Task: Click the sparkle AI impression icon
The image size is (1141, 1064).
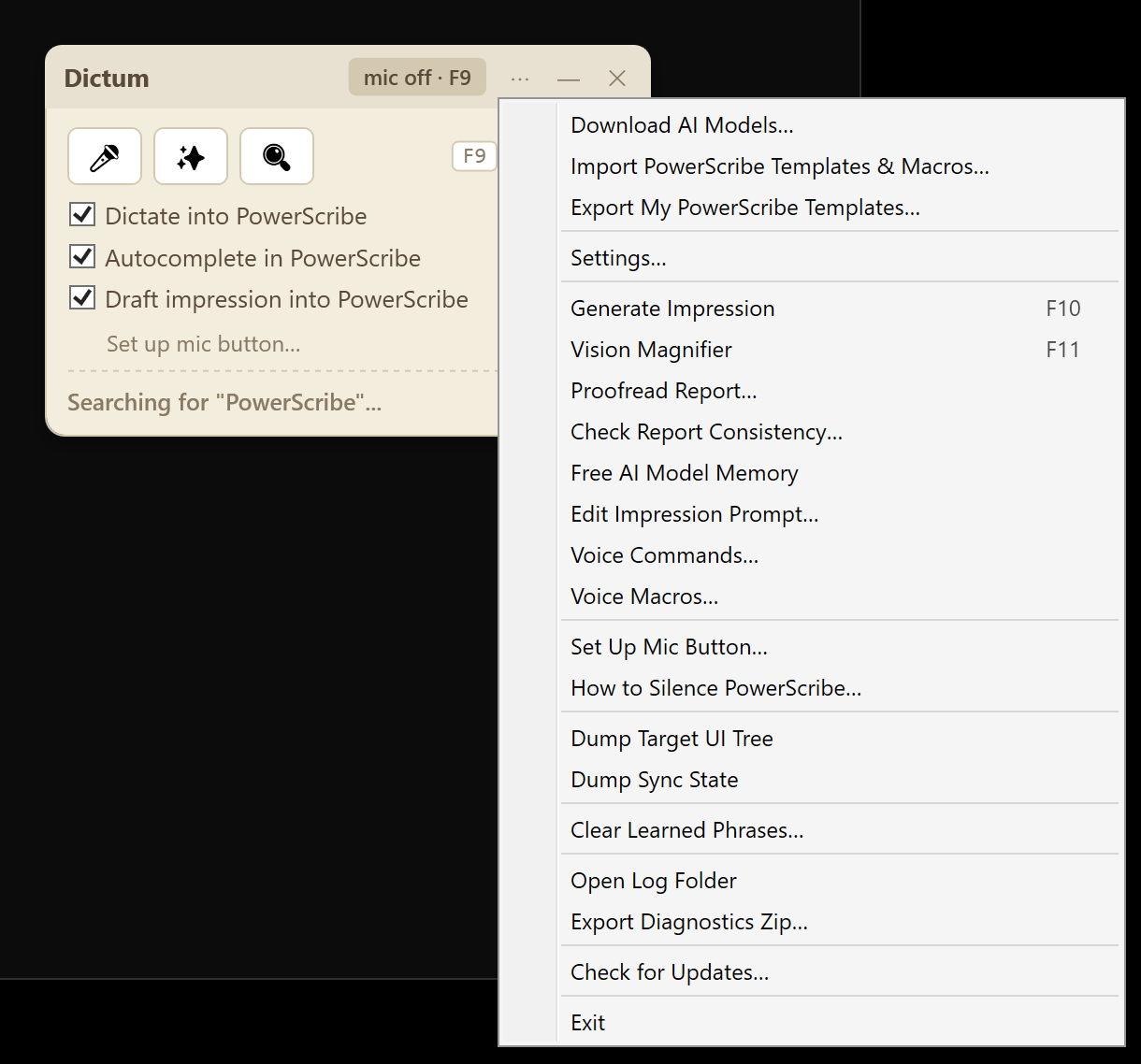Action: pyautogui.click(x=191, y=156)
